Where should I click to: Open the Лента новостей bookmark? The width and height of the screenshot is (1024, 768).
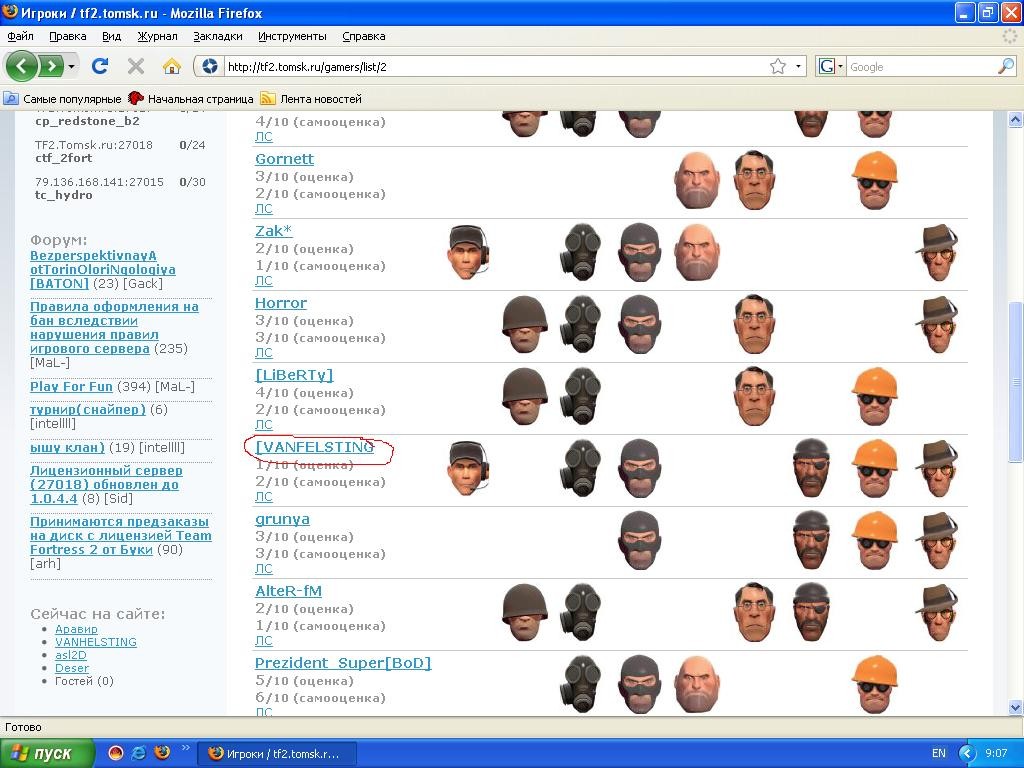pos(311,99)
